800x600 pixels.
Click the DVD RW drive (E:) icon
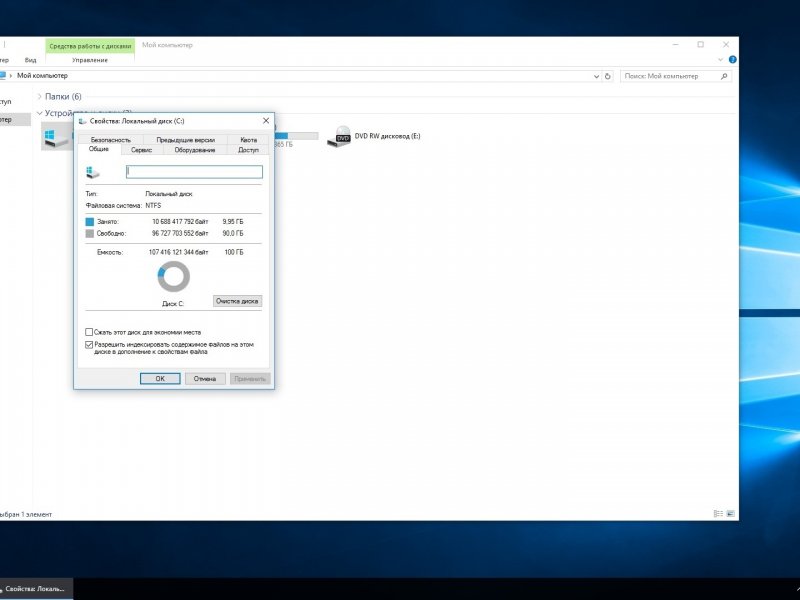339,137
